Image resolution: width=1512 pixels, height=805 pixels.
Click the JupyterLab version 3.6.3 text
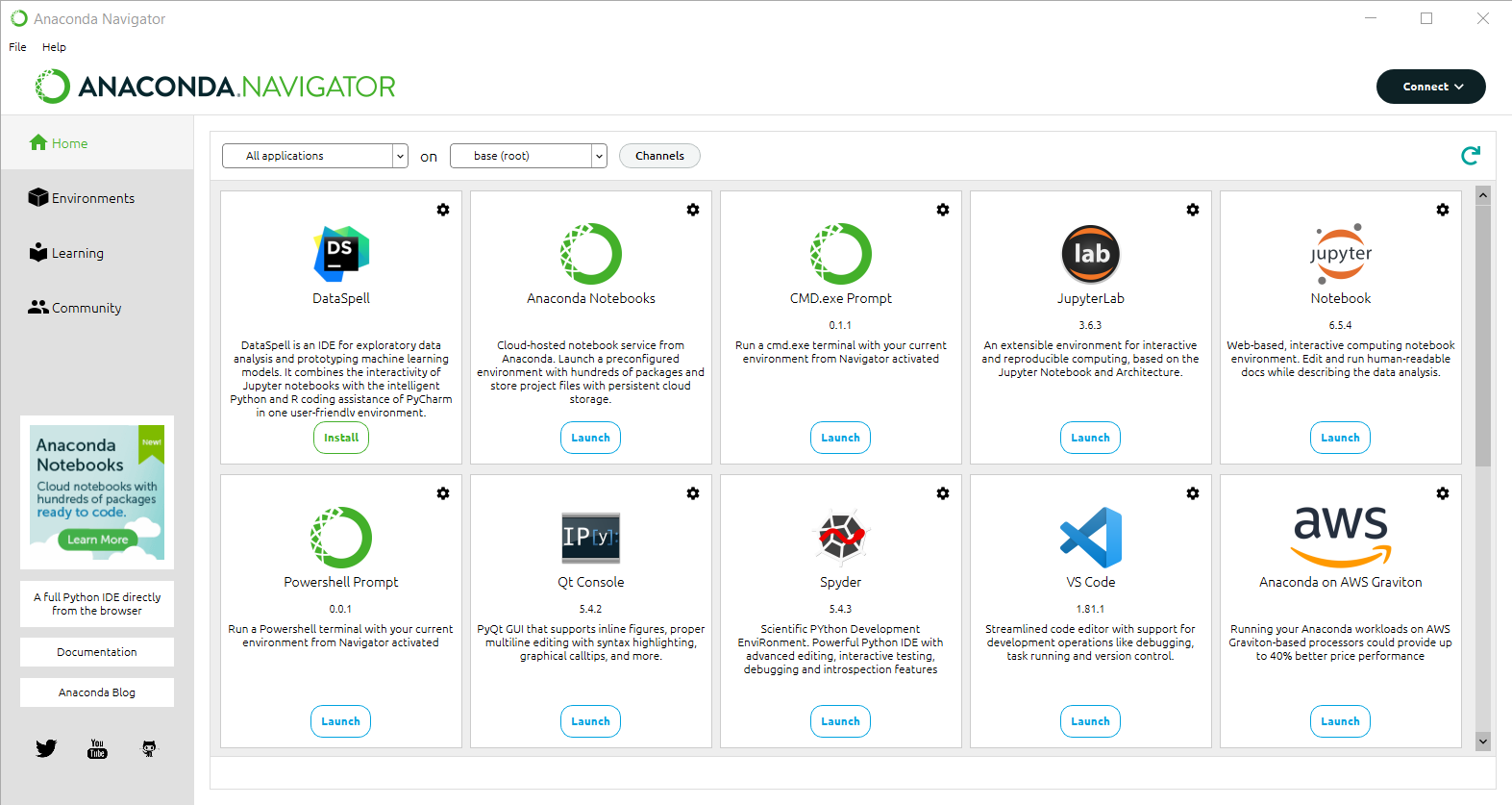1091,325
